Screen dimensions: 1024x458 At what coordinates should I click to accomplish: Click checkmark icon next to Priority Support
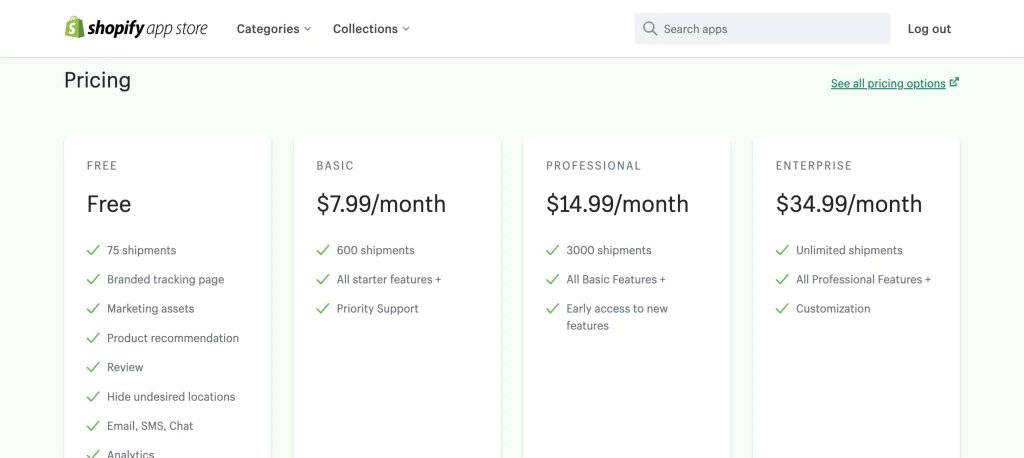pyautogui.click(x=323, y=308)
